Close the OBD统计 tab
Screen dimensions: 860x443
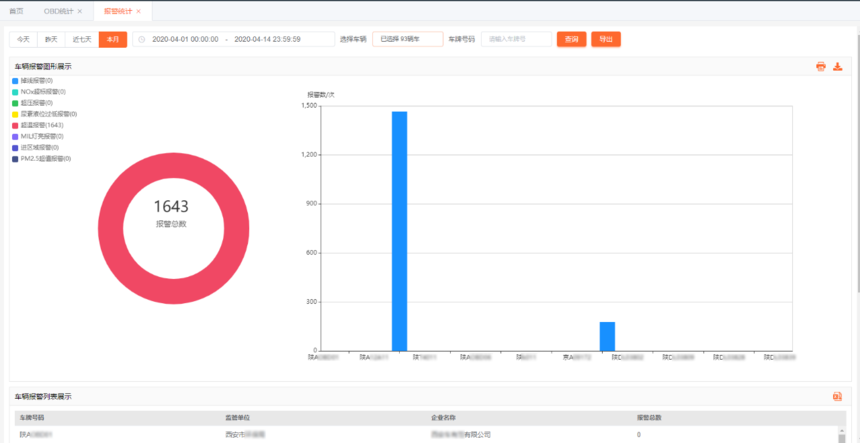click(80, 11)
